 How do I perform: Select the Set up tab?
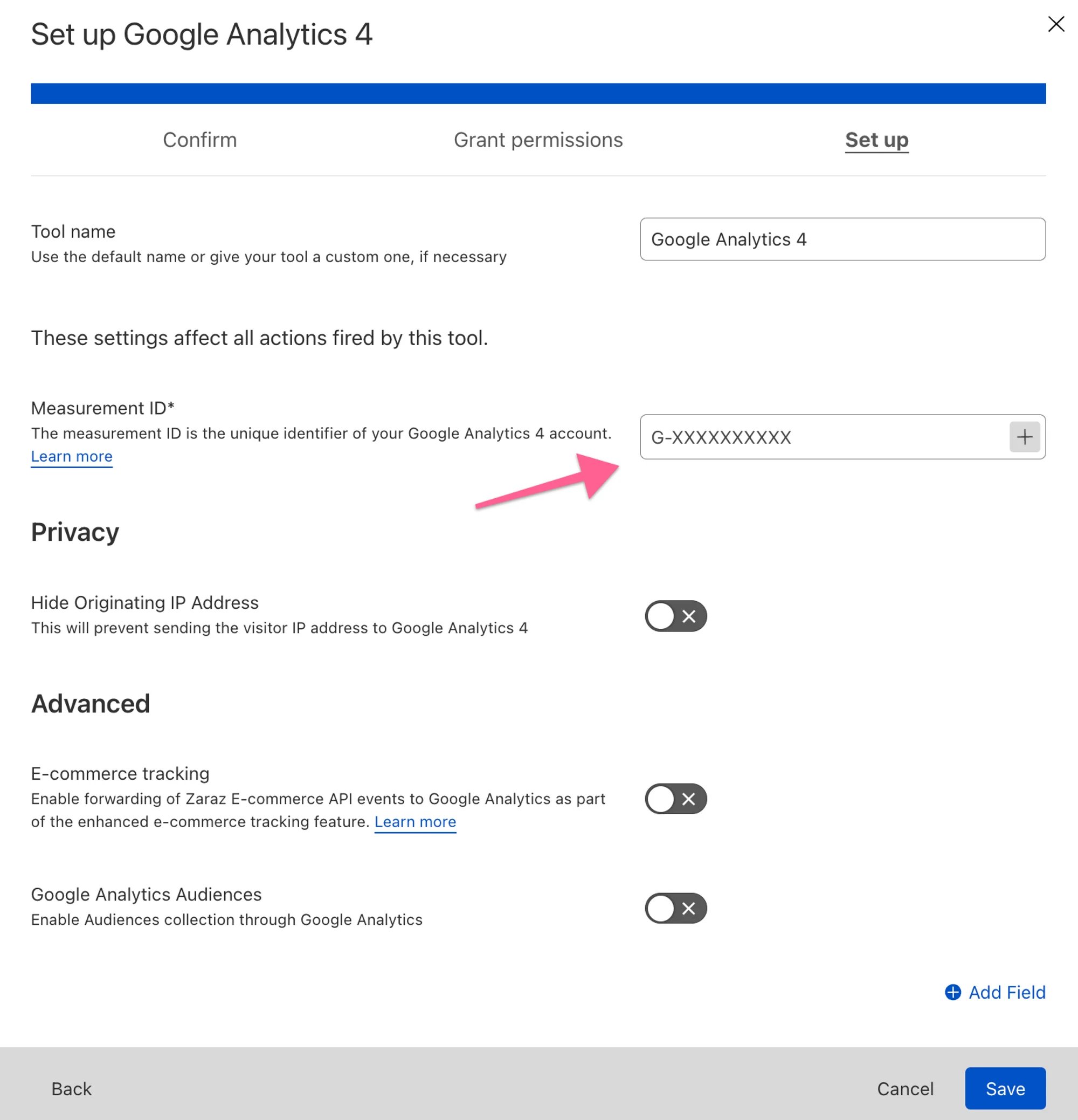click(876, 140)
